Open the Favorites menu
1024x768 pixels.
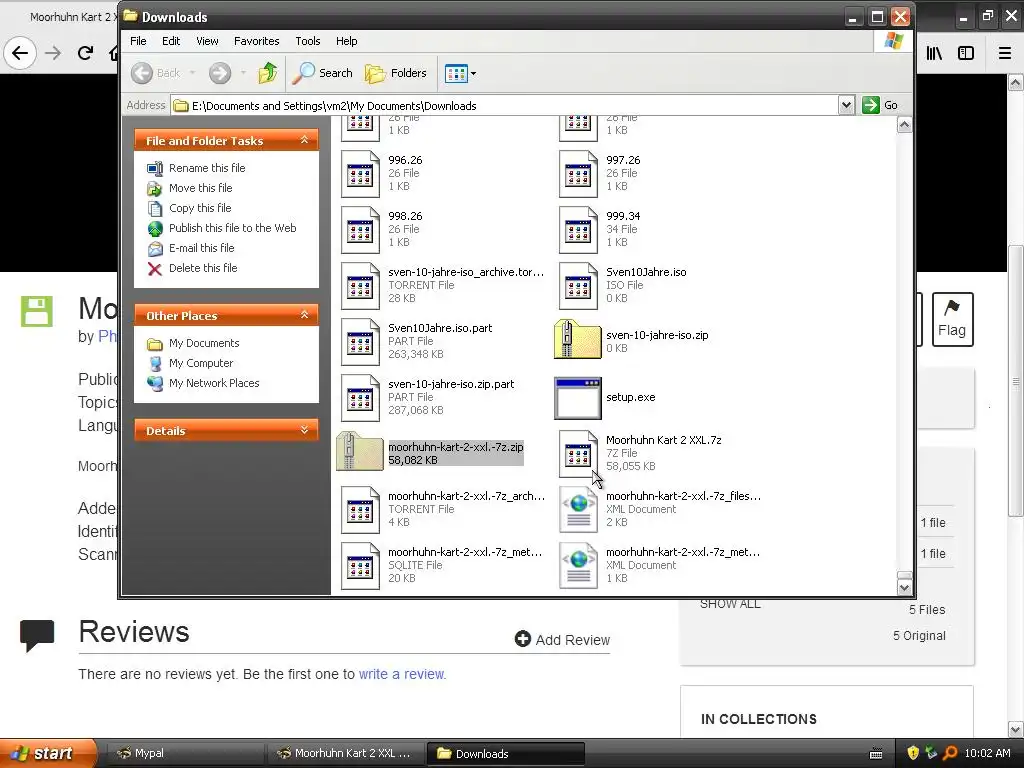pos(257,41)
